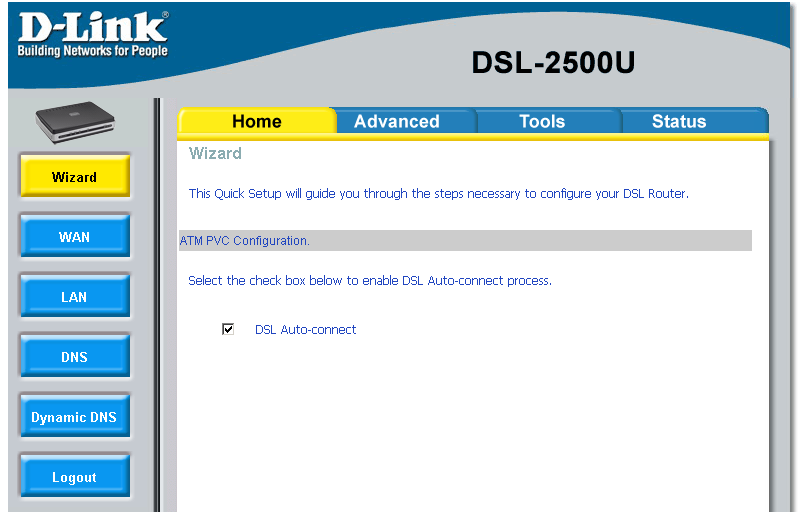Open Dynamic DNS settings
This screenshot has width=800, height=512.
pos(75,417)
